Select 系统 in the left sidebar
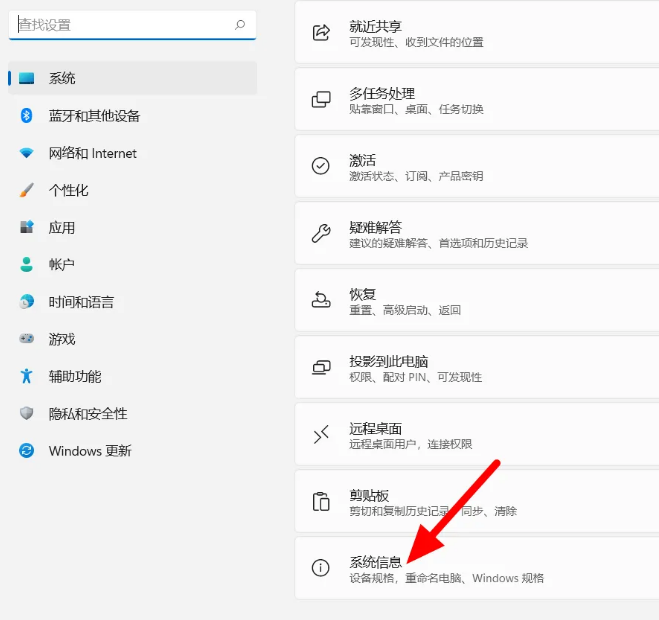The image size is (659, 620). point(62,78)
